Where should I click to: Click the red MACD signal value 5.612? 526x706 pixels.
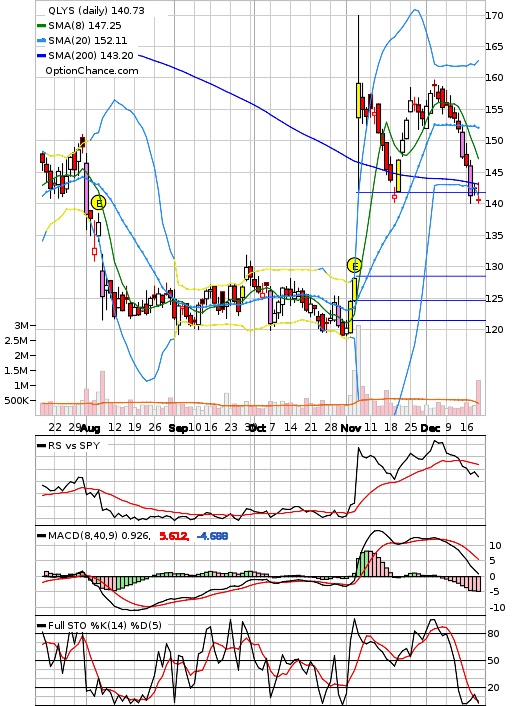pyautogui.click(x=173, y=536)
